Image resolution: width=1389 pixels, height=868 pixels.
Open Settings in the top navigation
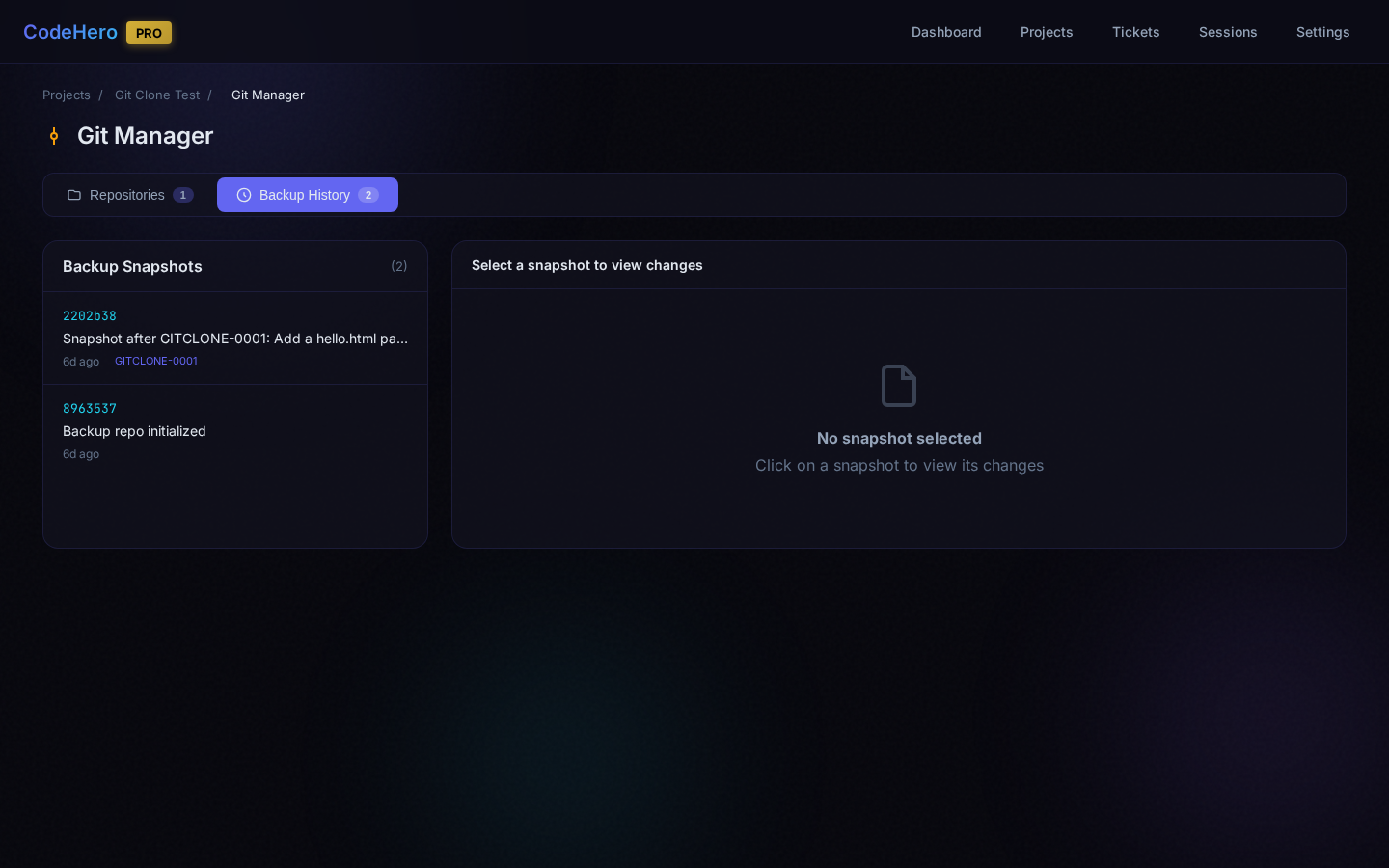(1322, 32)
